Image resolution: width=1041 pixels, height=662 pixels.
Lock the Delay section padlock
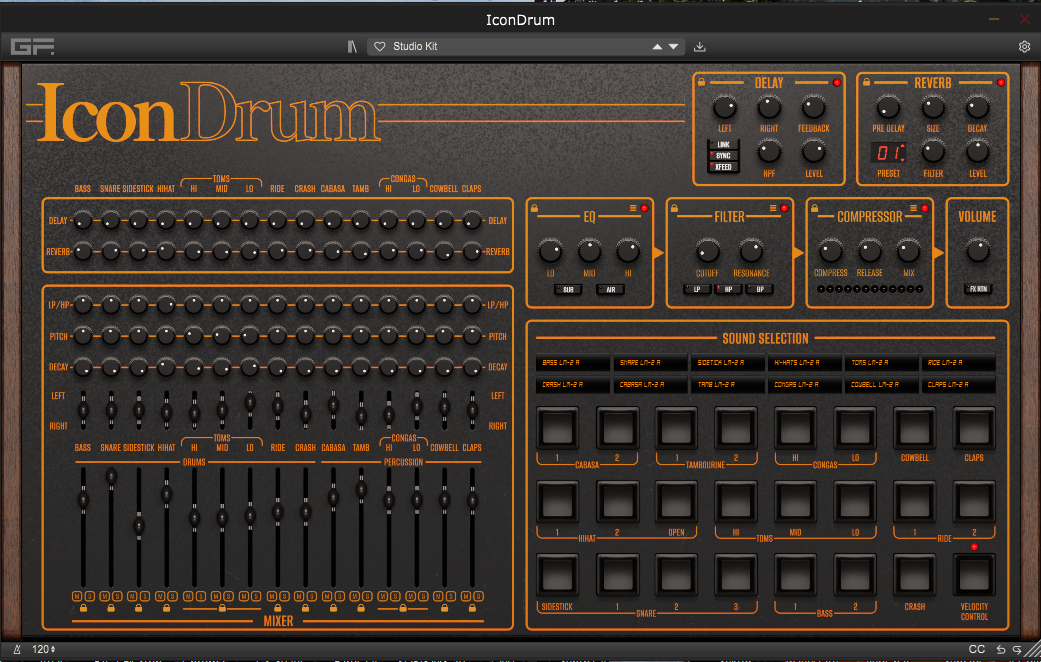click(702, 82)
